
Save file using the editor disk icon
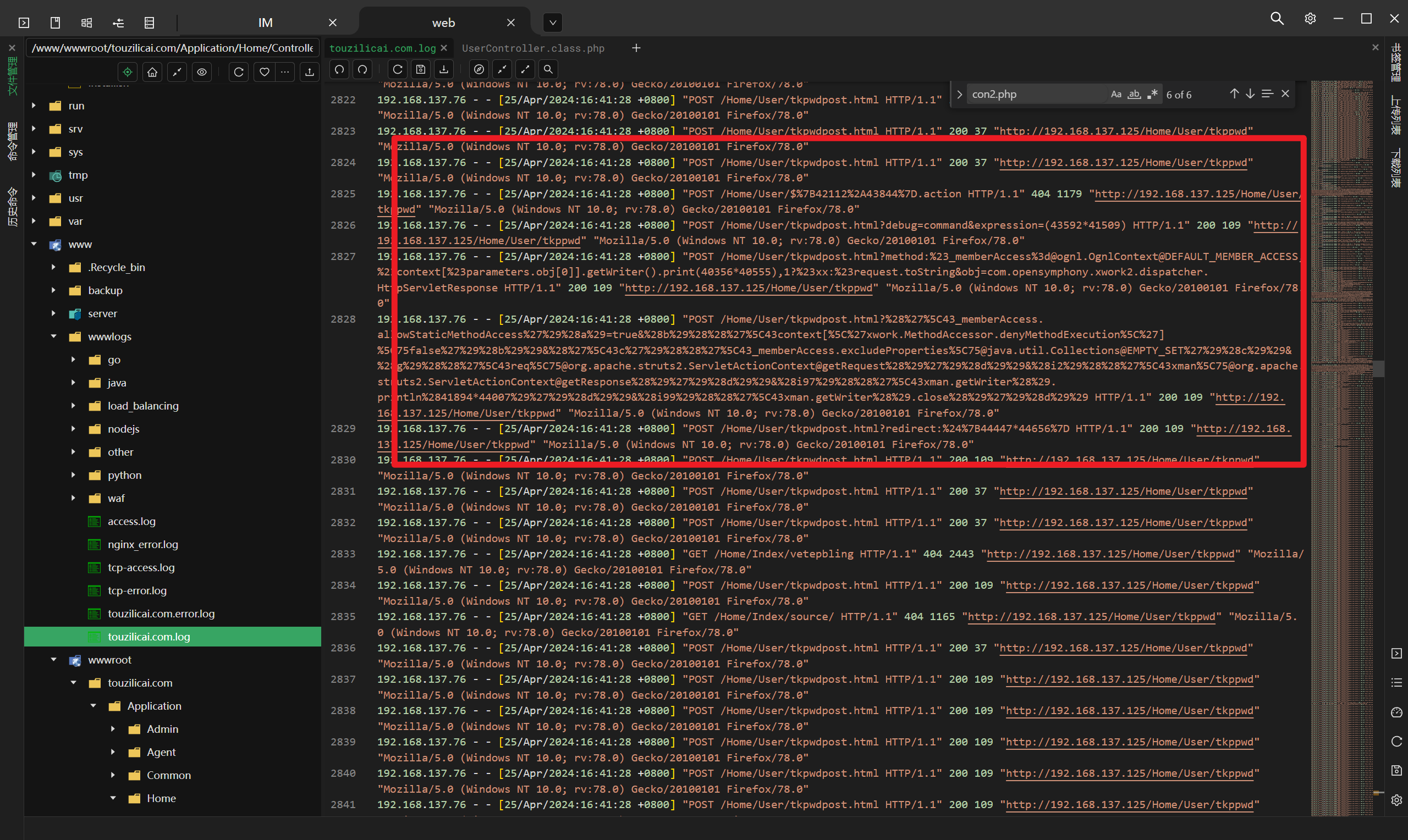click(x=421, y=69)
